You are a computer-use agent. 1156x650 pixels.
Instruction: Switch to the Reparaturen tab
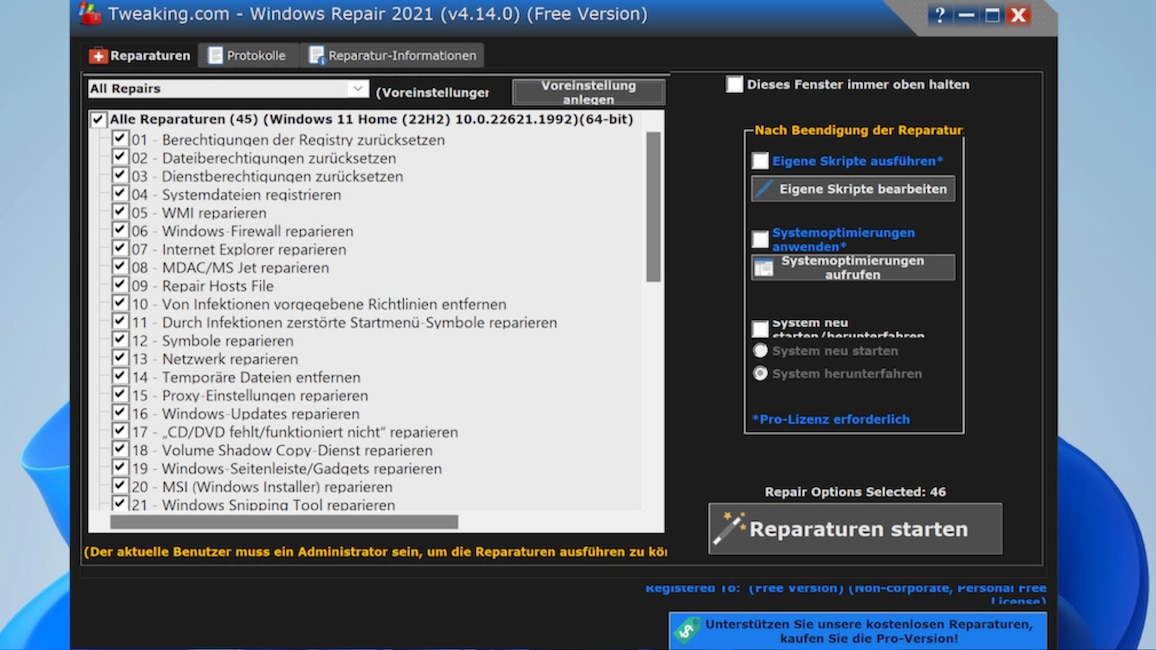[x=139, y=55]
